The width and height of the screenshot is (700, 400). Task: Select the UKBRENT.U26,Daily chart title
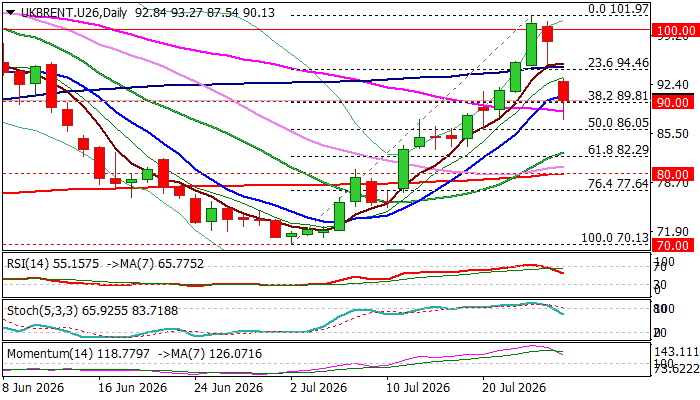74,13
